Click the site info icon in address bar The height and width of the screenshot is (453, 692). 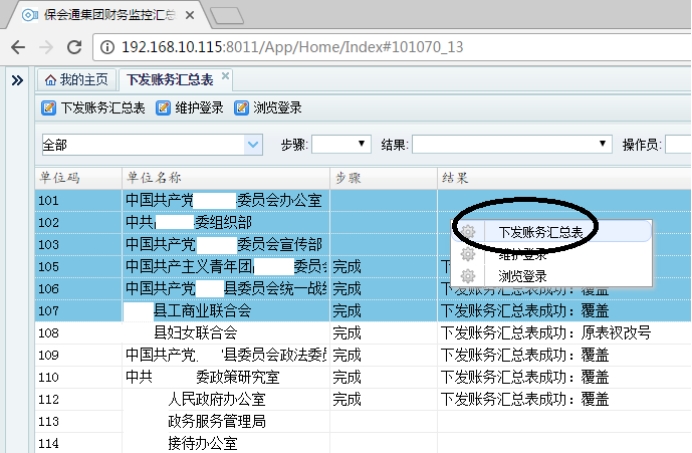[x=107, y=47]
